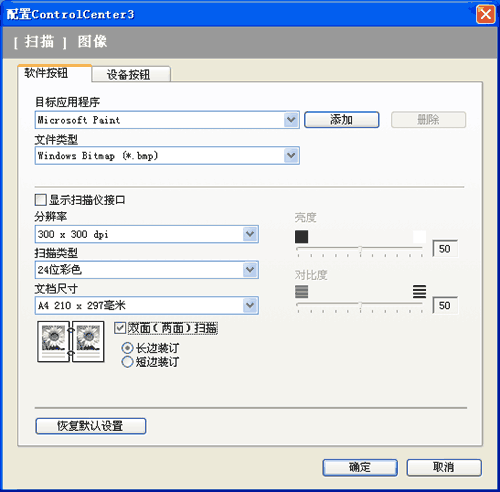
Task: Click 恢复默认设置 button
Action: (x=91, y=426)
